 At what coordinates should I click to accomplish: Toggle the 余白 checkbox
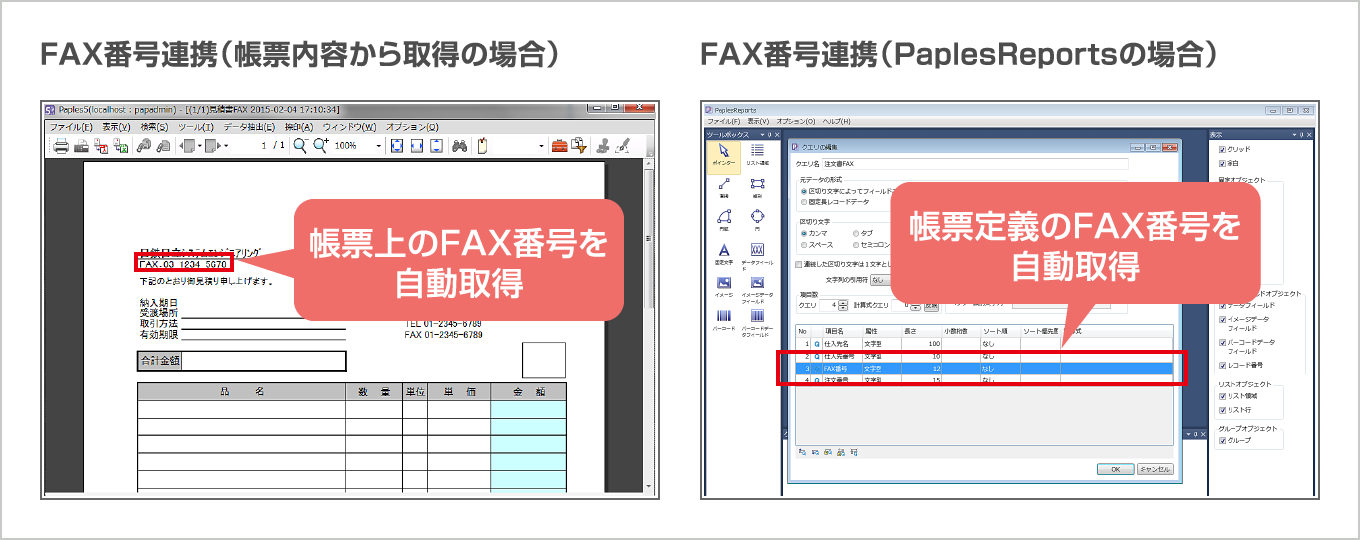point(1222,163)
